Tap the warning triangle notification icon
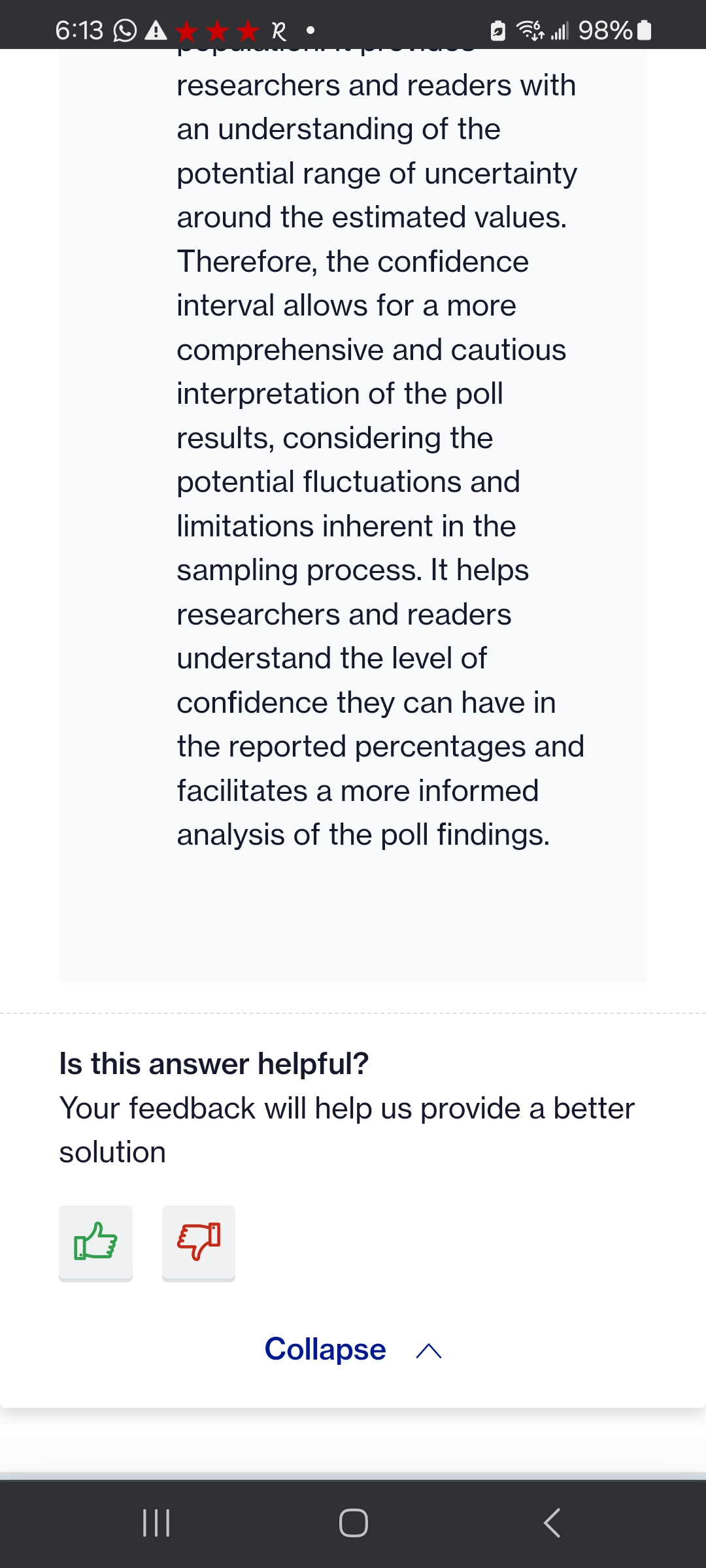The width and height of the screenshot is (706, 1568). tap(155, 31)
